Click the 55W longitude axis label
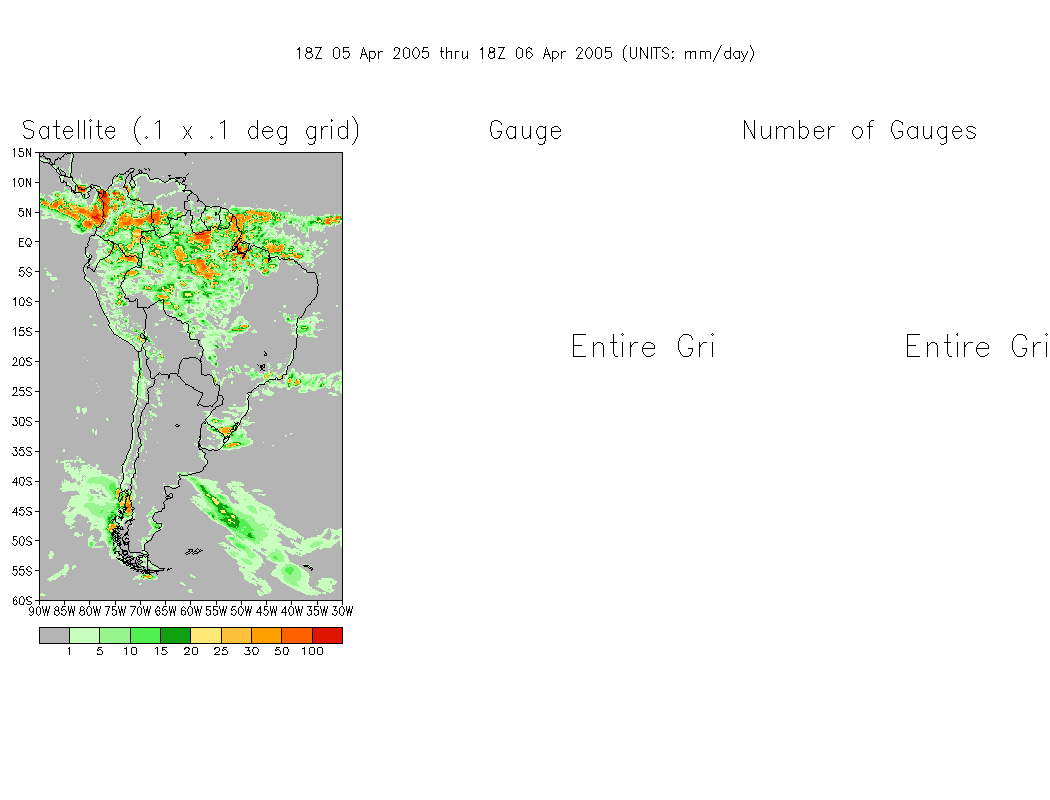Viewport: 1050px width, 800px height. (216, 611)
